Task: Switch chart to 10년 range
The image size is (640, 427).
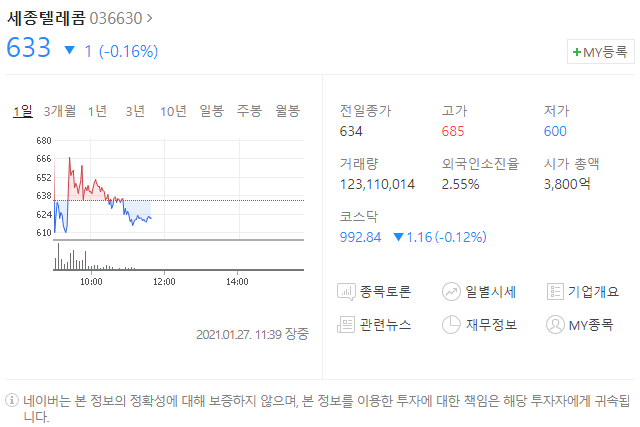Action: tap(173, 111)
